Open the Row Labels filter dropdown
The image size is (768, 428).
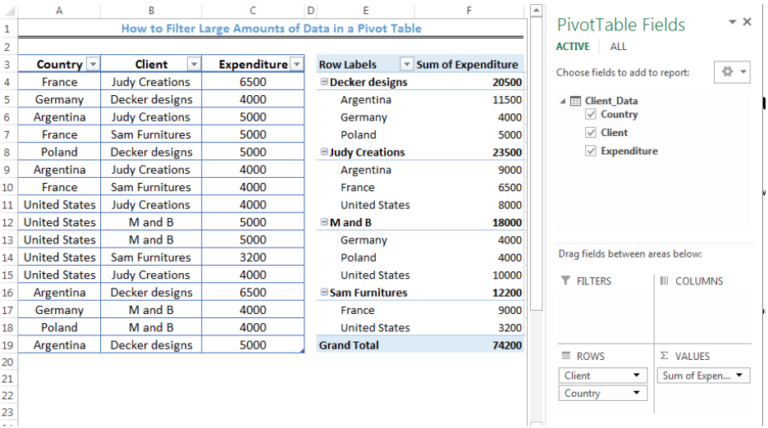click(x=406, y=64)
